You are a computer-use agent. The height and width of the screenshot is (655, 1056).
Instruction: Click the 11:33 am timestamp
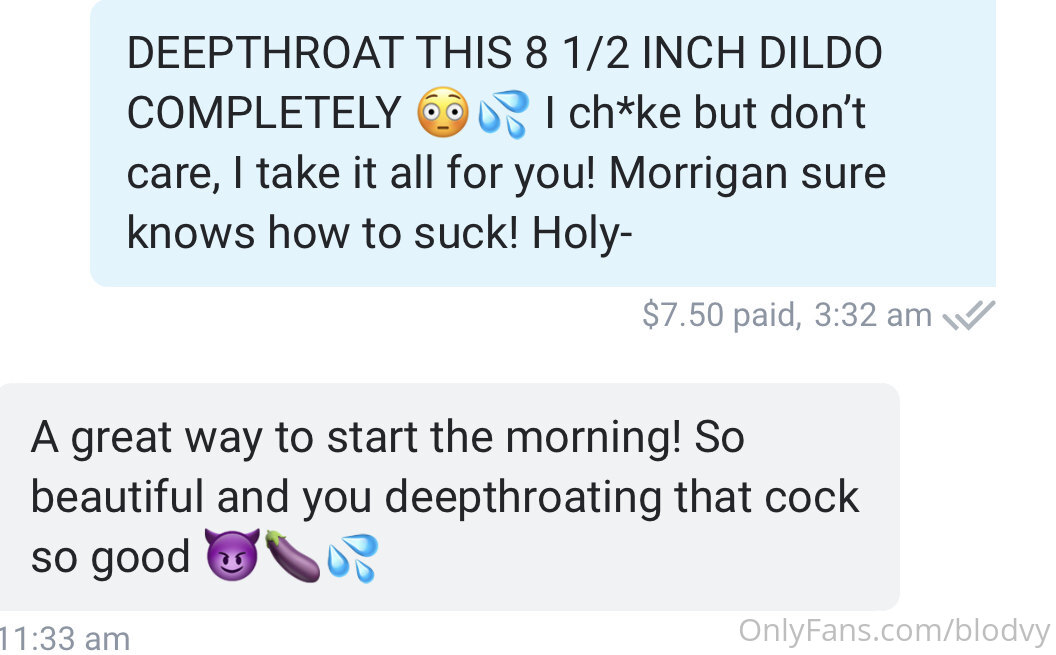65,639
